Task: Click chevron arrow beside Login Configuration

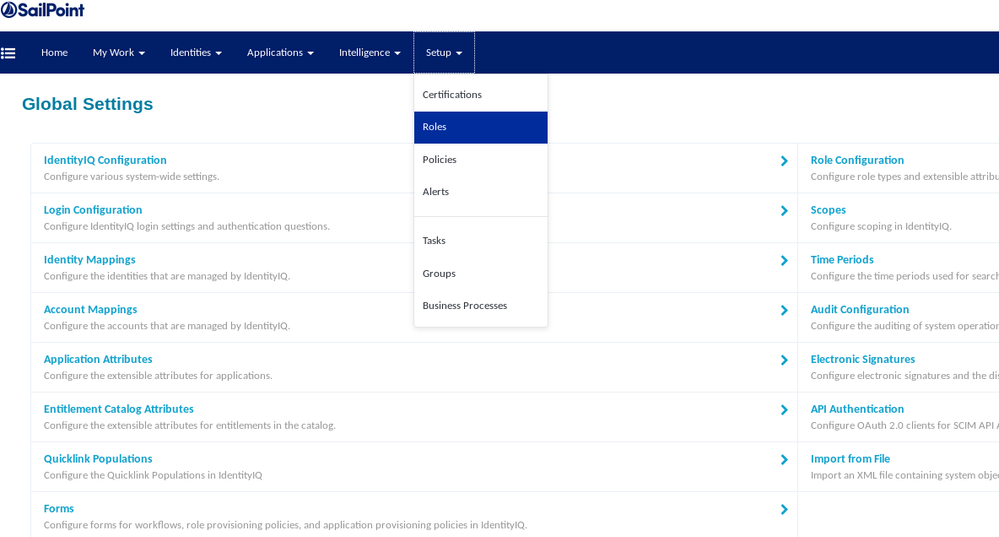Action: tap(783, 211)
